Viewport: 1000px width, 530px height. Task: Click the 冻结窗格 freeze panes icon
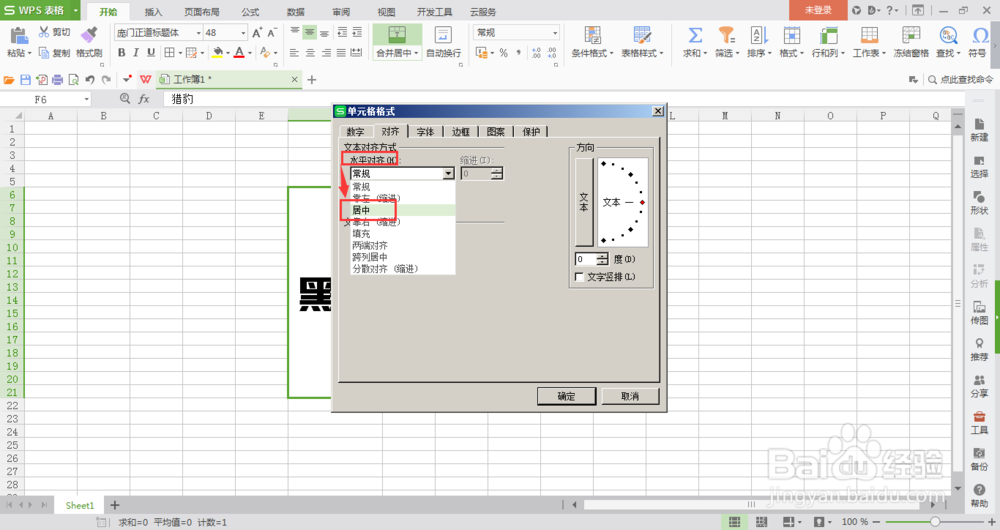[911, 36]
